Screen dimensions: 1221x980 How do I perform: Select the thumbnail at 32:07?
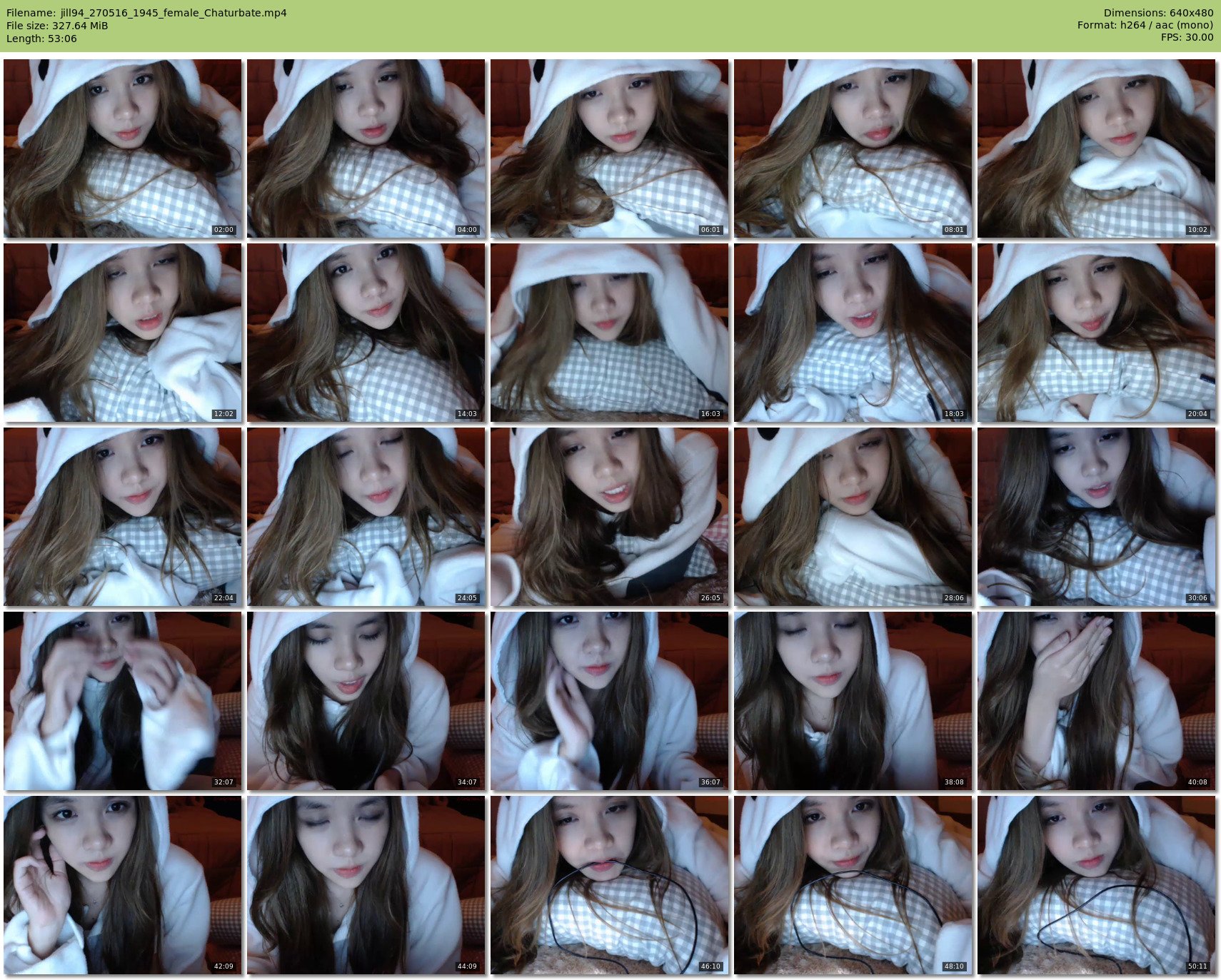pyautogui.click(x=122, y=701)
